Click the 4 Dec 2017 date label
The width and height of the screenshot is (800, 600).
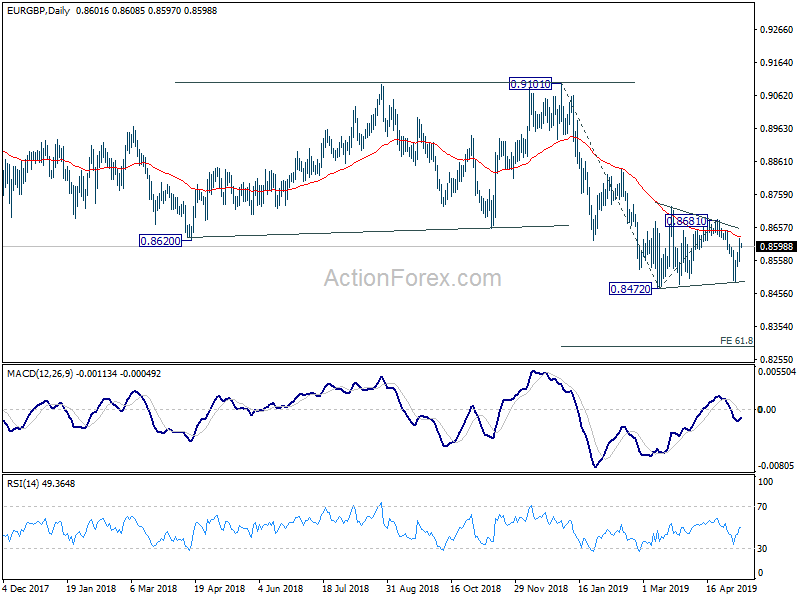(x=26, y=588)
